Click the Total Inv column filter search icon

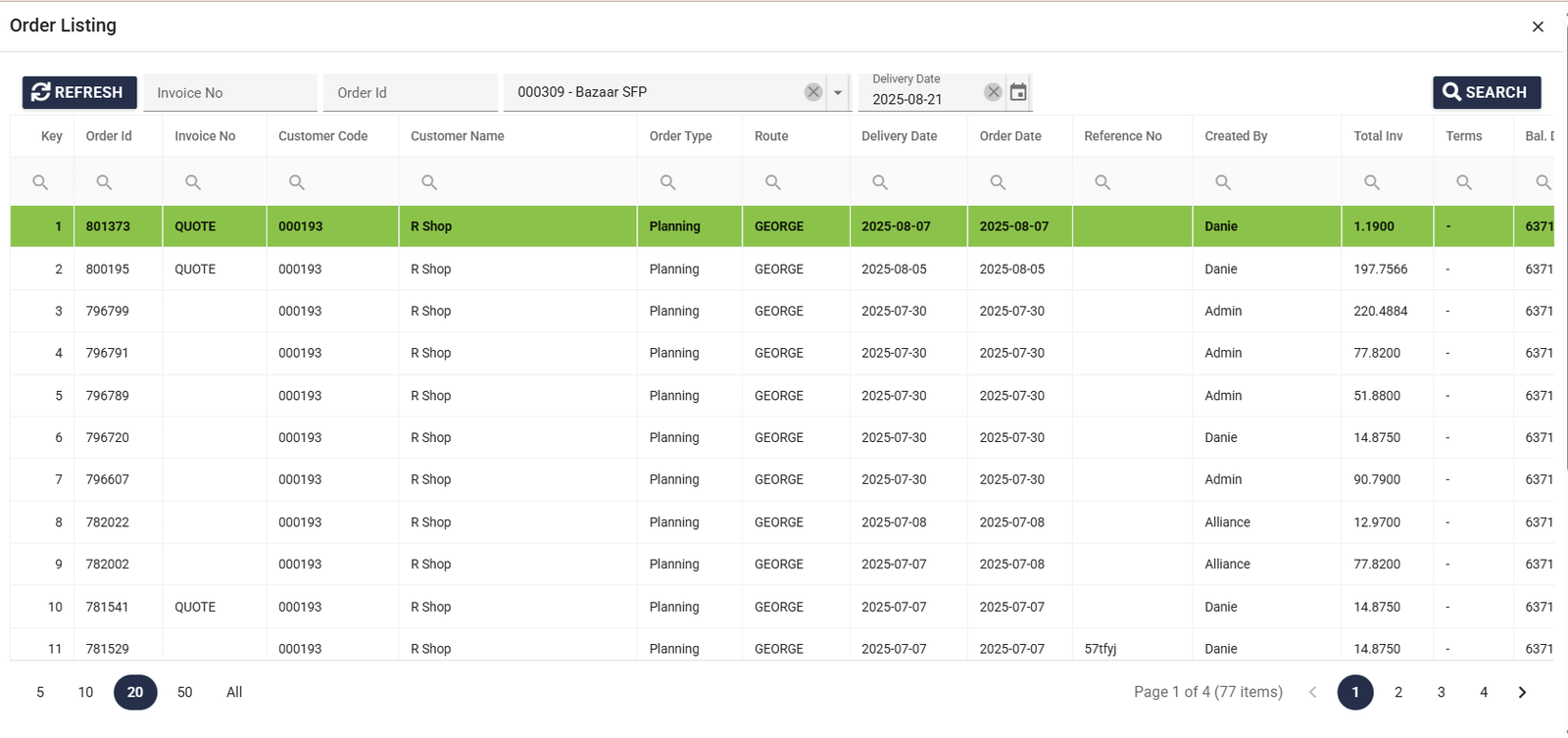(x=1372, y=182)
